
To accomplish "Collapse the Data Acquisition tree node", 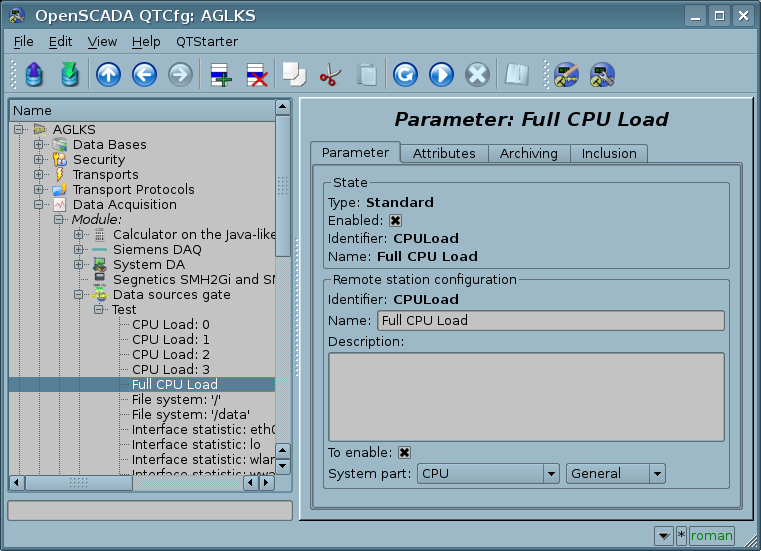I will tap(38, 205).
